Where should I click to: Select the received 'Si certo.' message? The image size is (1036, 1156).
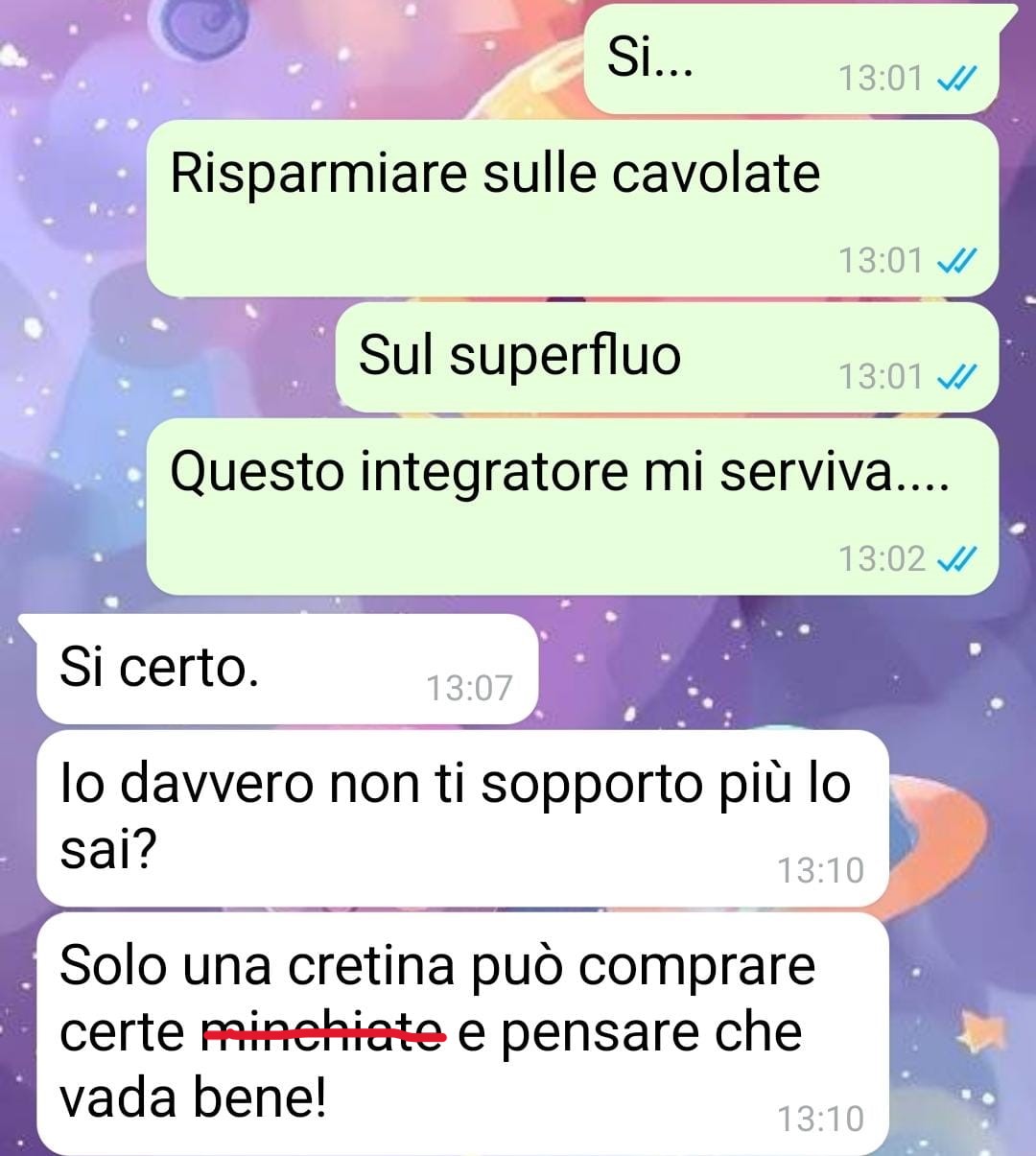287,669
